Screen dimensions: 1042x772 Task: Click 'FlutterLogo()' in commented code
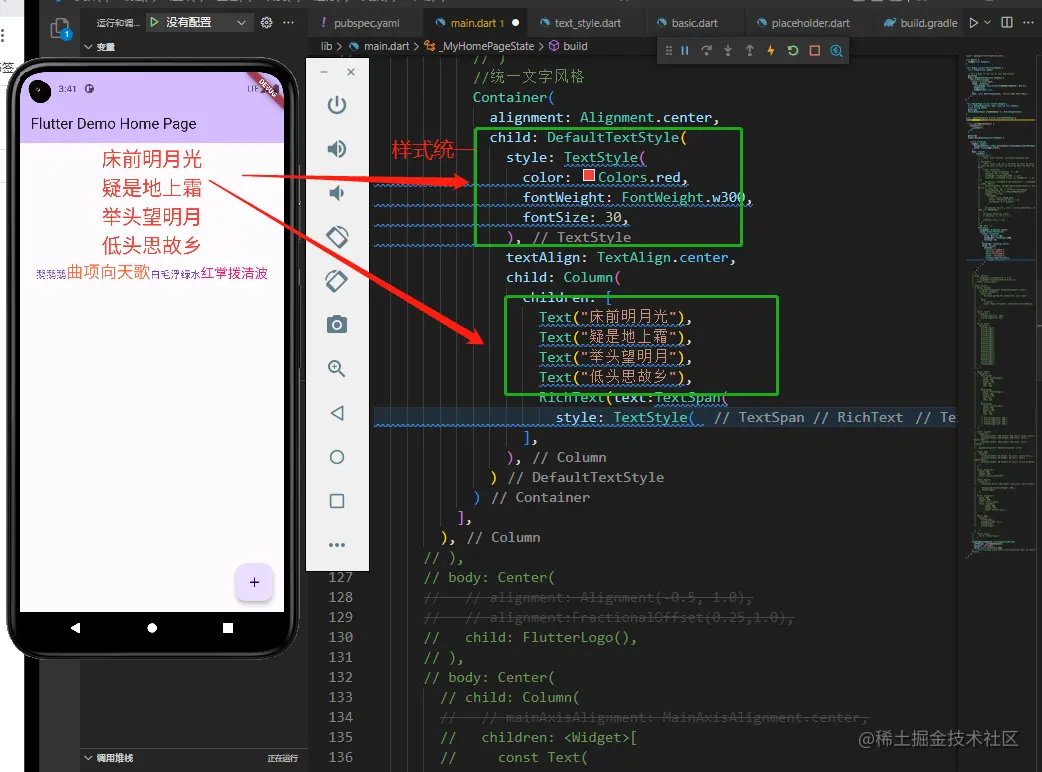click(575, 637)
